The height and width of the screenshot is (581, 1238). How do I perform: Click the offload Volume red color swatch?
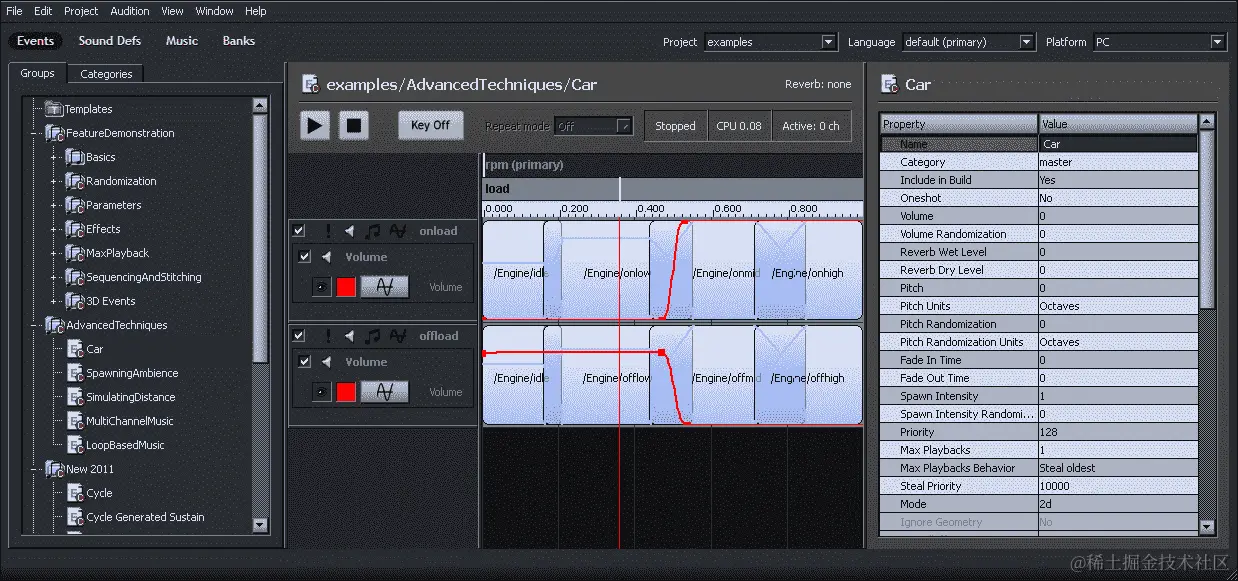[346, 392]
